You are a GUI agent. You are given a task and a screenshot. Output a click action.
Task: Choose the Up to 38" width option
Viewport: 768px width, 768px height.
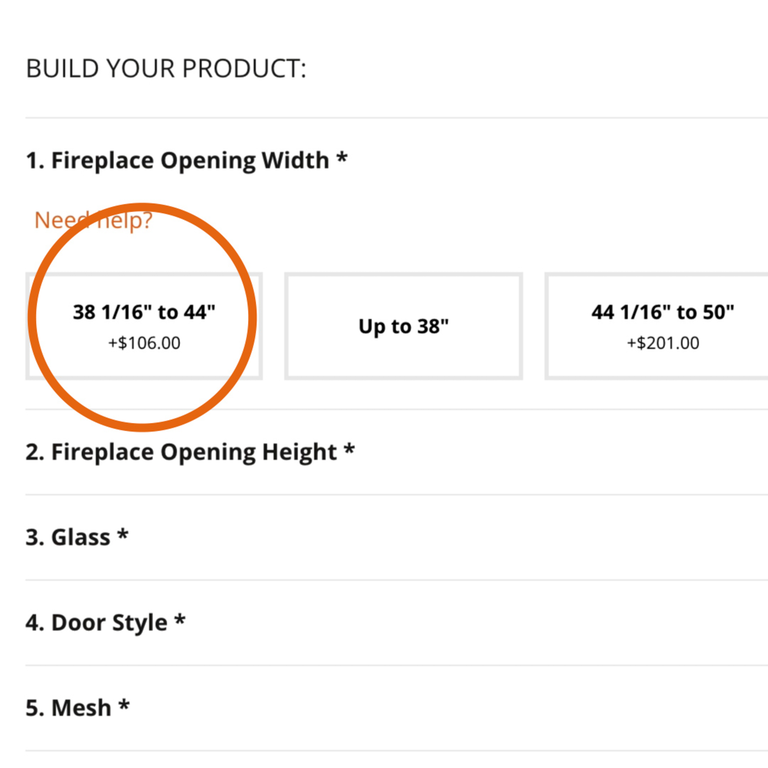pyautogui.click(x=403, y=326)
